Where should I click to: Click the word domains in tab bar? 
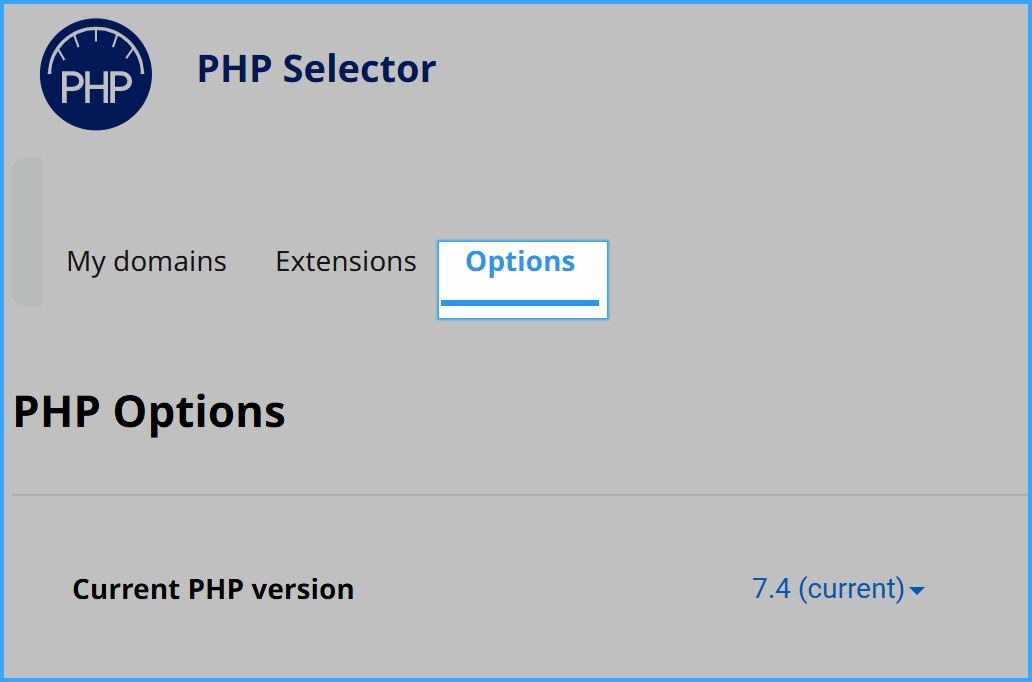tap(170, 261)
